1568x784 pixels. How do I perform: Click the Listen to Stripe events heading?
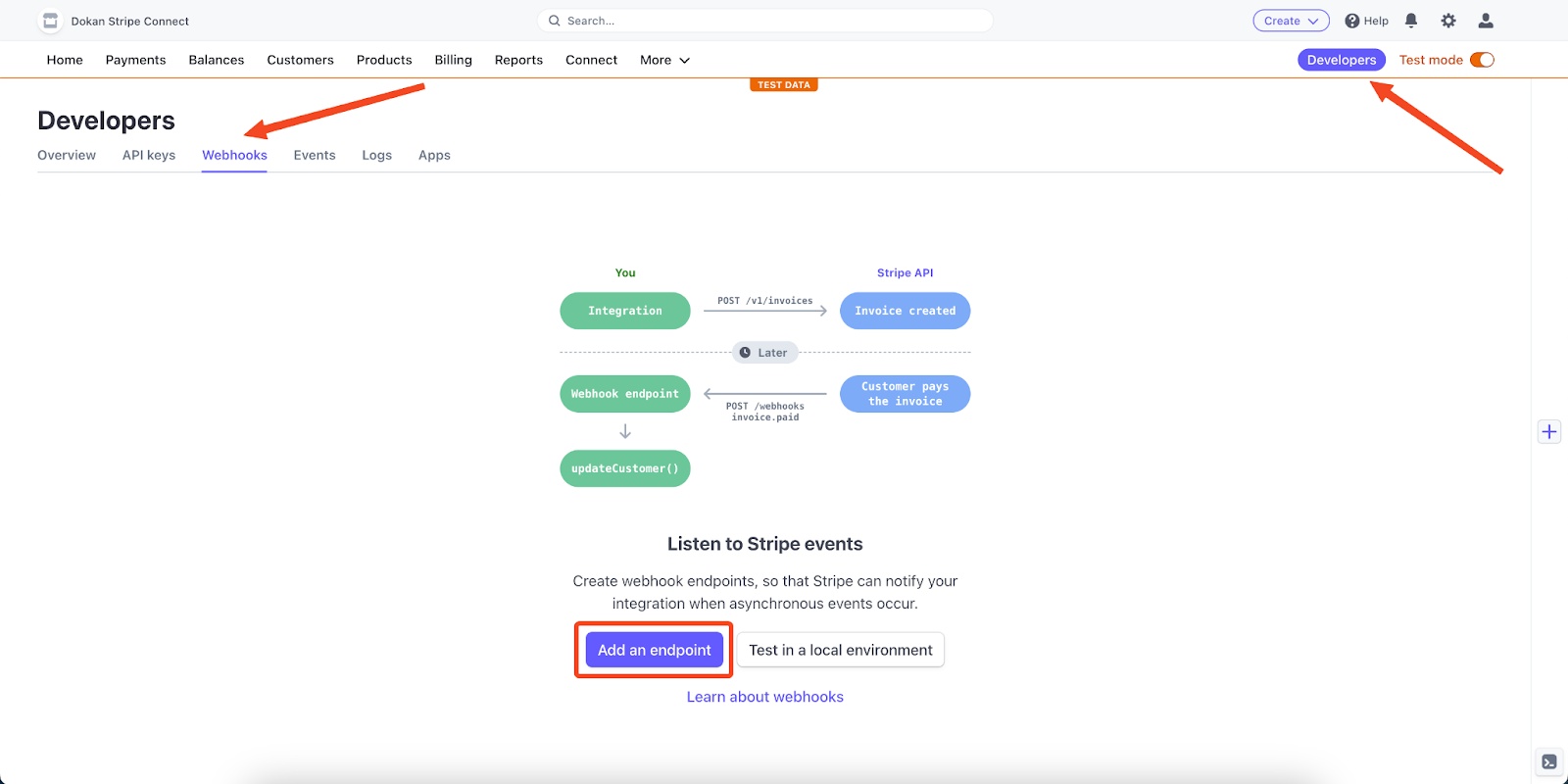click(765, 544)
